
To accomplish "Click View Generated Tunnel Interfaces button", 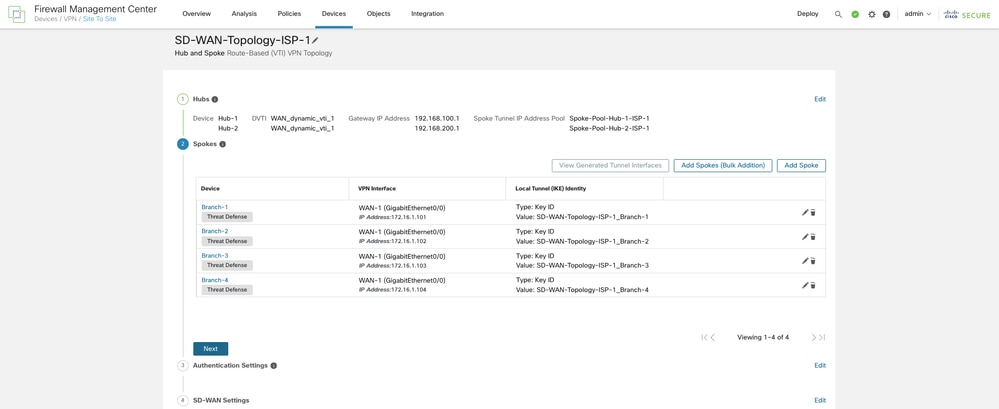I will (610, 166).
